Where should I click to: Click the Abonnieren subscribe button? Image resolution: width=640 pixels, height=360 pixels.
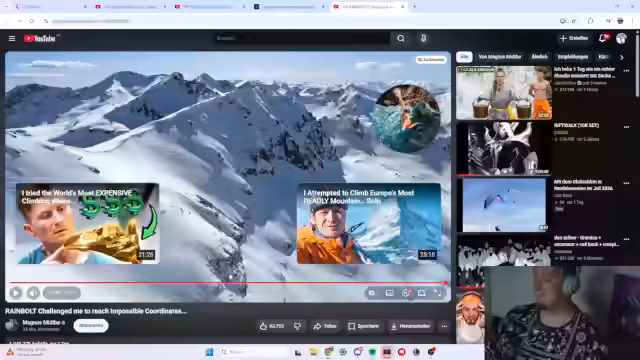click(x=91, y=326)
